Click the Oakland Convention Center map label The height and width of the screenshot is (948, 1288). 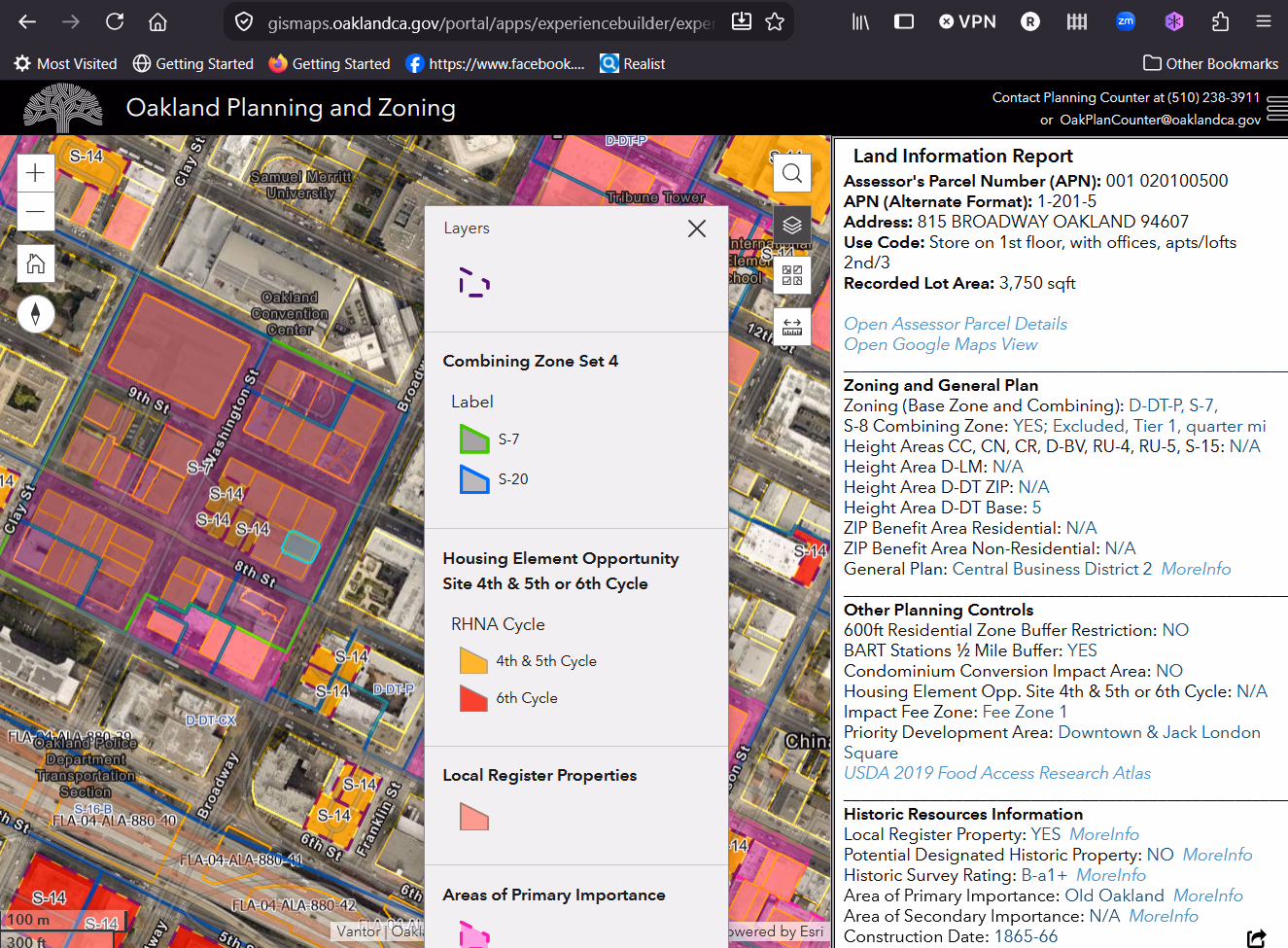290,313
